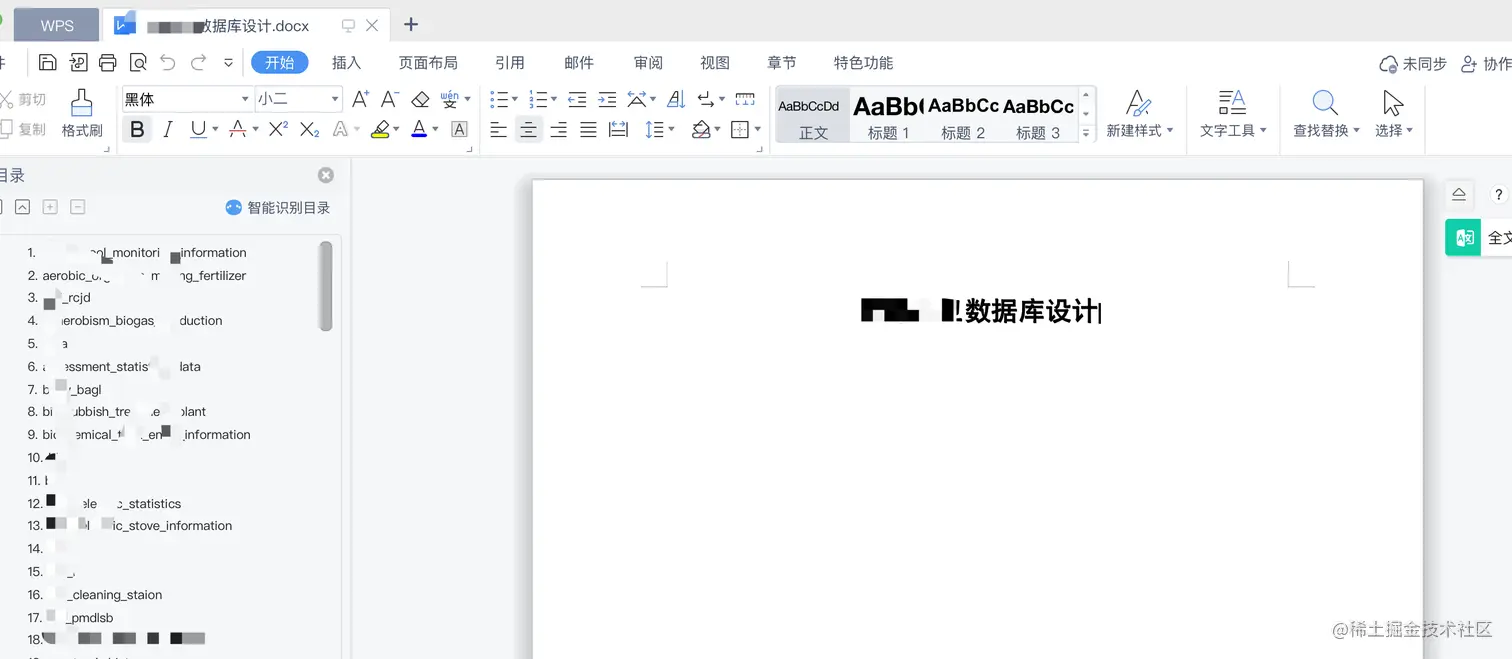Open the borders dropdown arrow
This screenshot has width=1512, height=659.
tap(757, 130)
